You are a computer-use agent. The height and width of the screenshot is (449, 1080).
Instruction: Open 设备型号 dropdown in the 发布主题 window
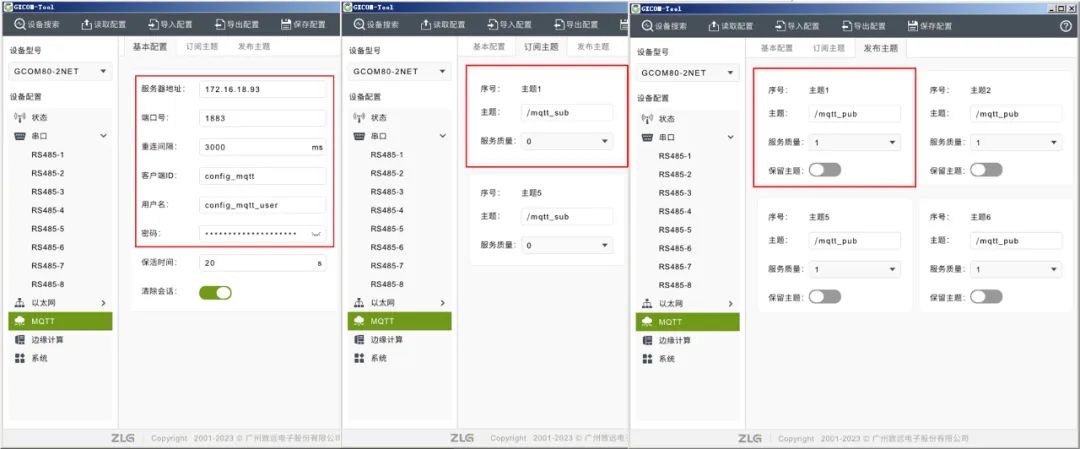click(687, 72)
